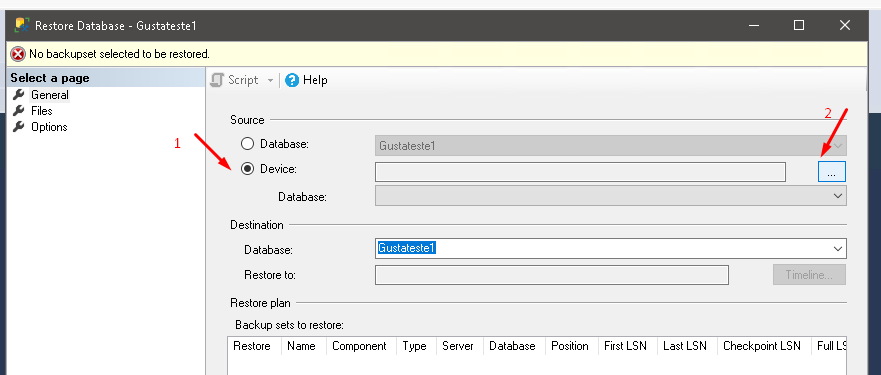Expand the Database dropdown under Device
Viewport: 881px width, 375px height.
coord(838,196)
